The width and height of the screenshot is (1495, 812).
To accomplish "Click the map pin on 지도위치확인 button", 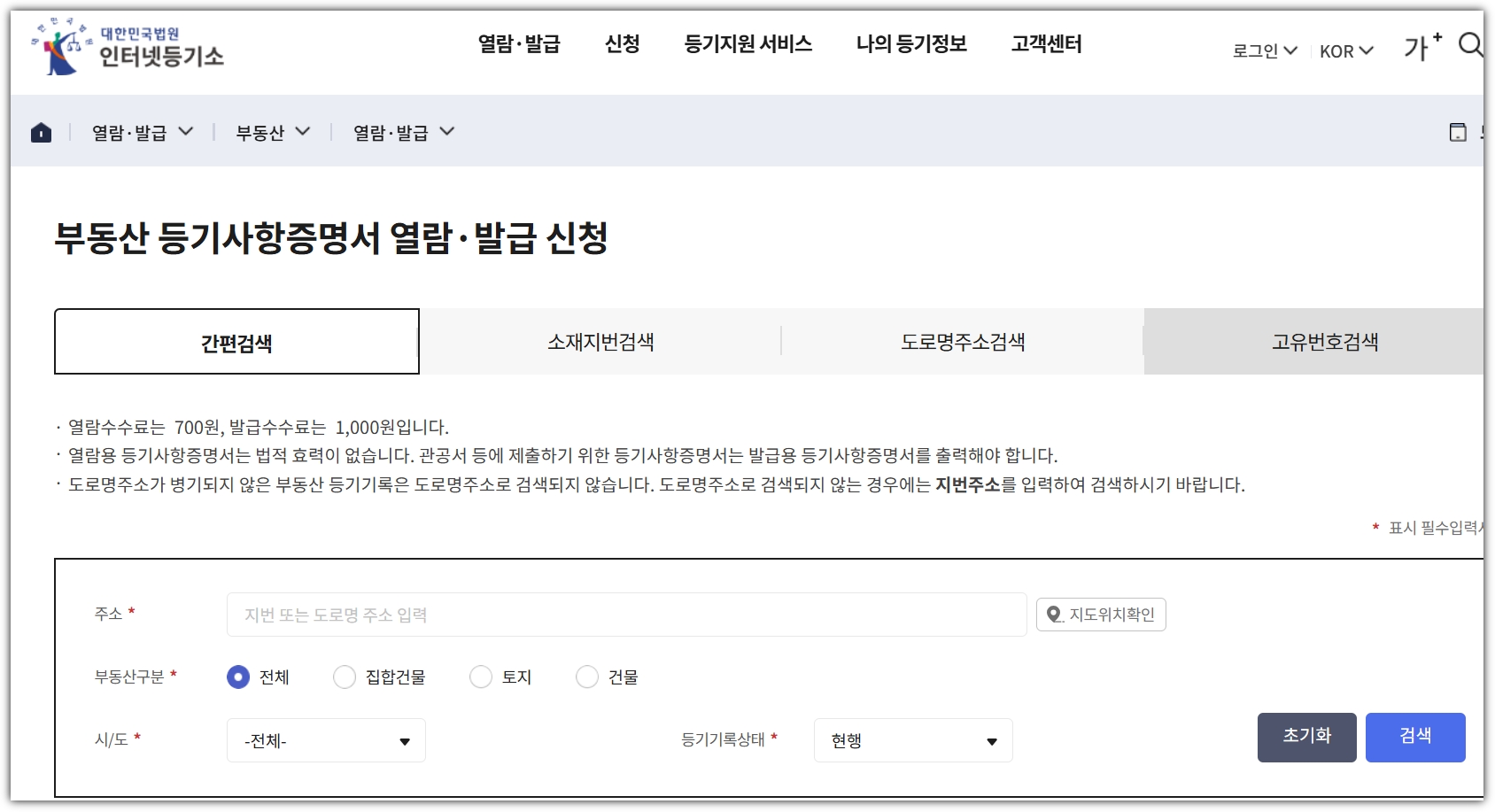I will (1054, 614).
